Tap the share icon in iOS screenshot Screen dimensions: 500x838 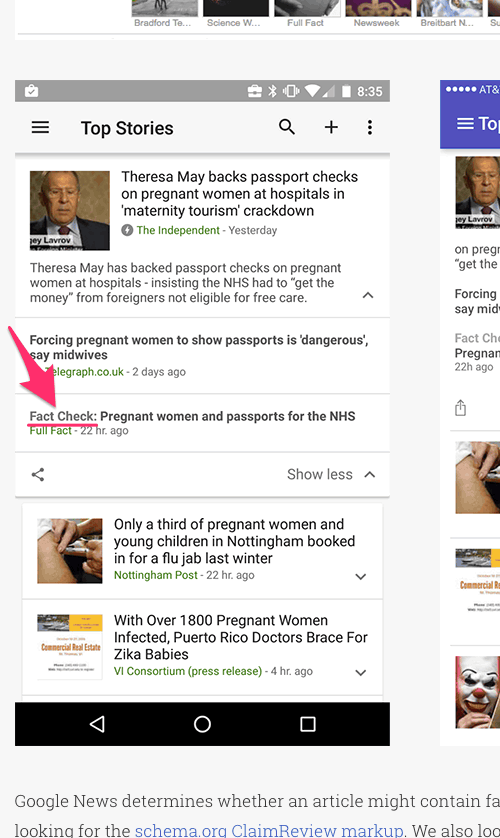pyautogui.click(x=460, y=408)
